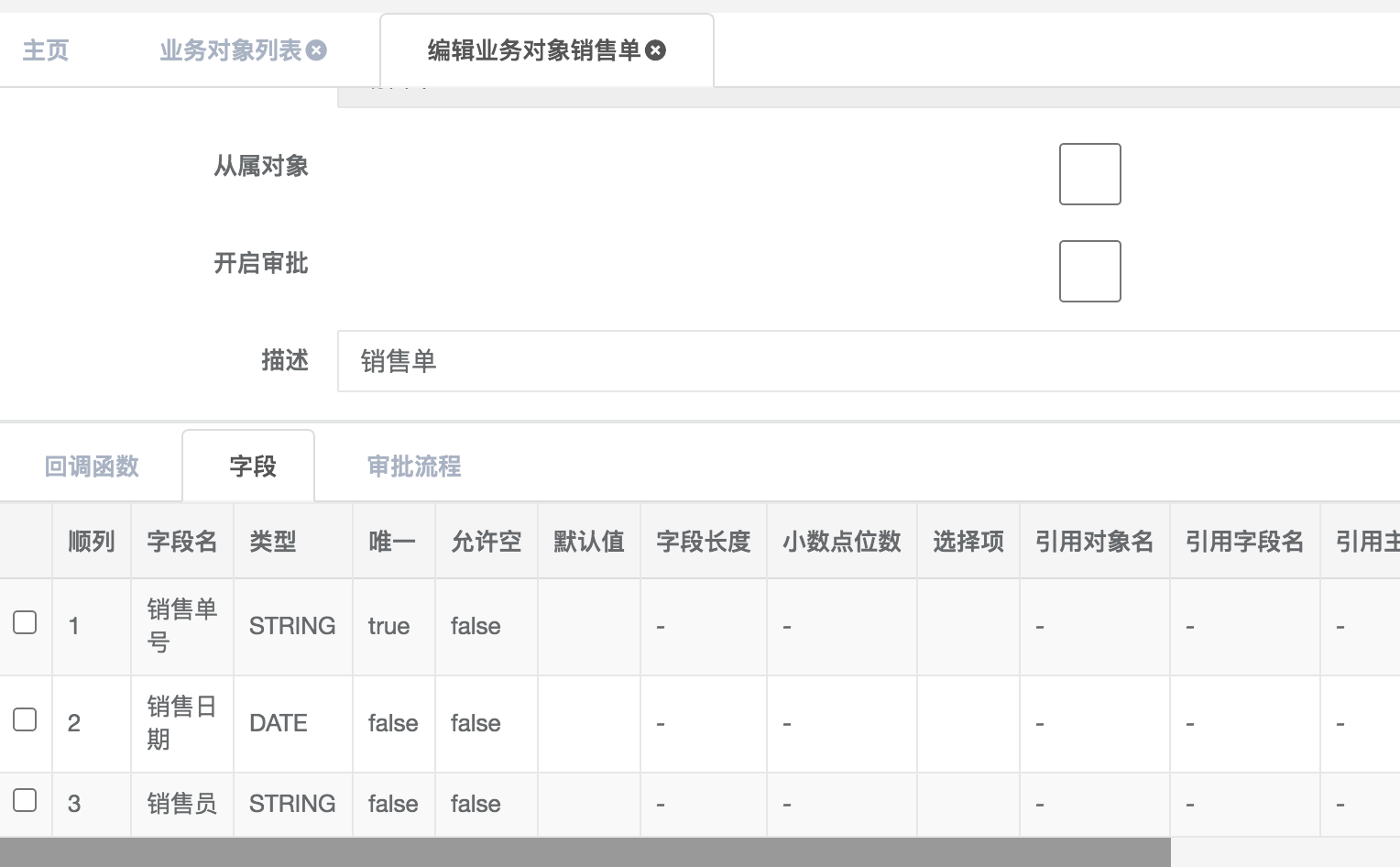Open the 回调函数 tab
Image resolution: width=1400 pixels, height=867 pixels.
(x=92, y=466)
